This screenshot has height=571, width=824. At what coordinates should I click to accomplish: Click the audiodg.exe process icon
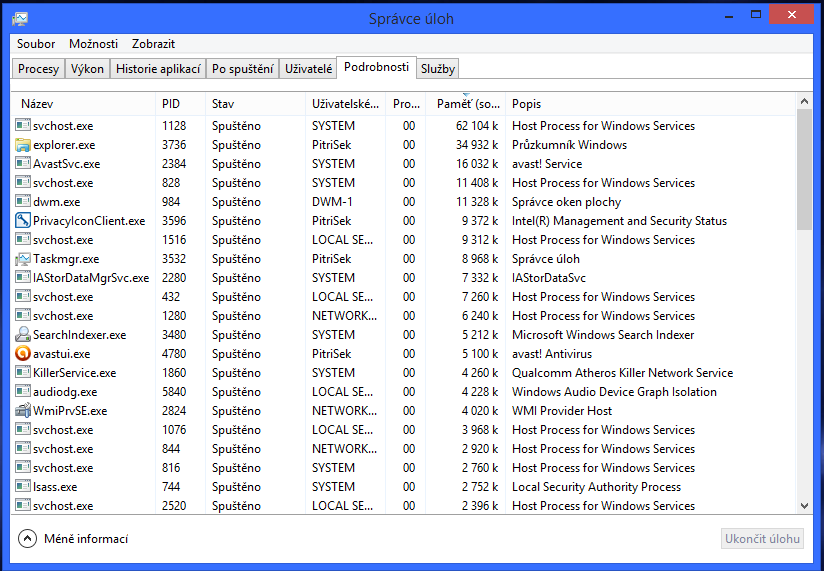point(23,391)
